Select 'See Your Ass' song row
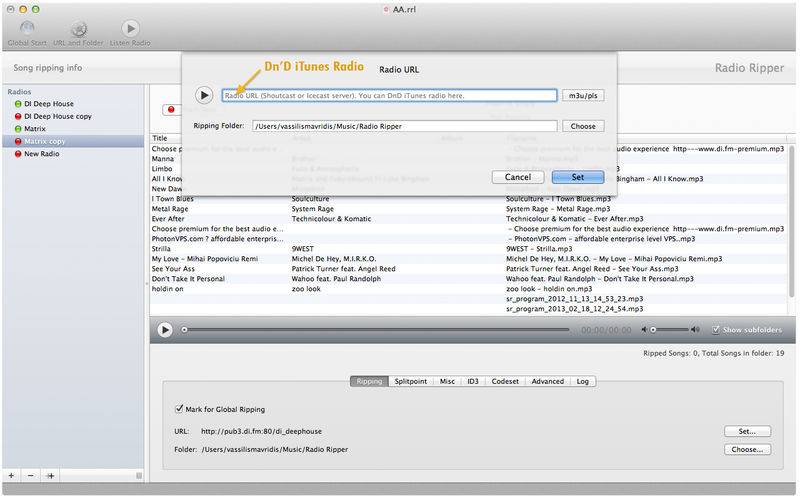 (x=468, y=269)
